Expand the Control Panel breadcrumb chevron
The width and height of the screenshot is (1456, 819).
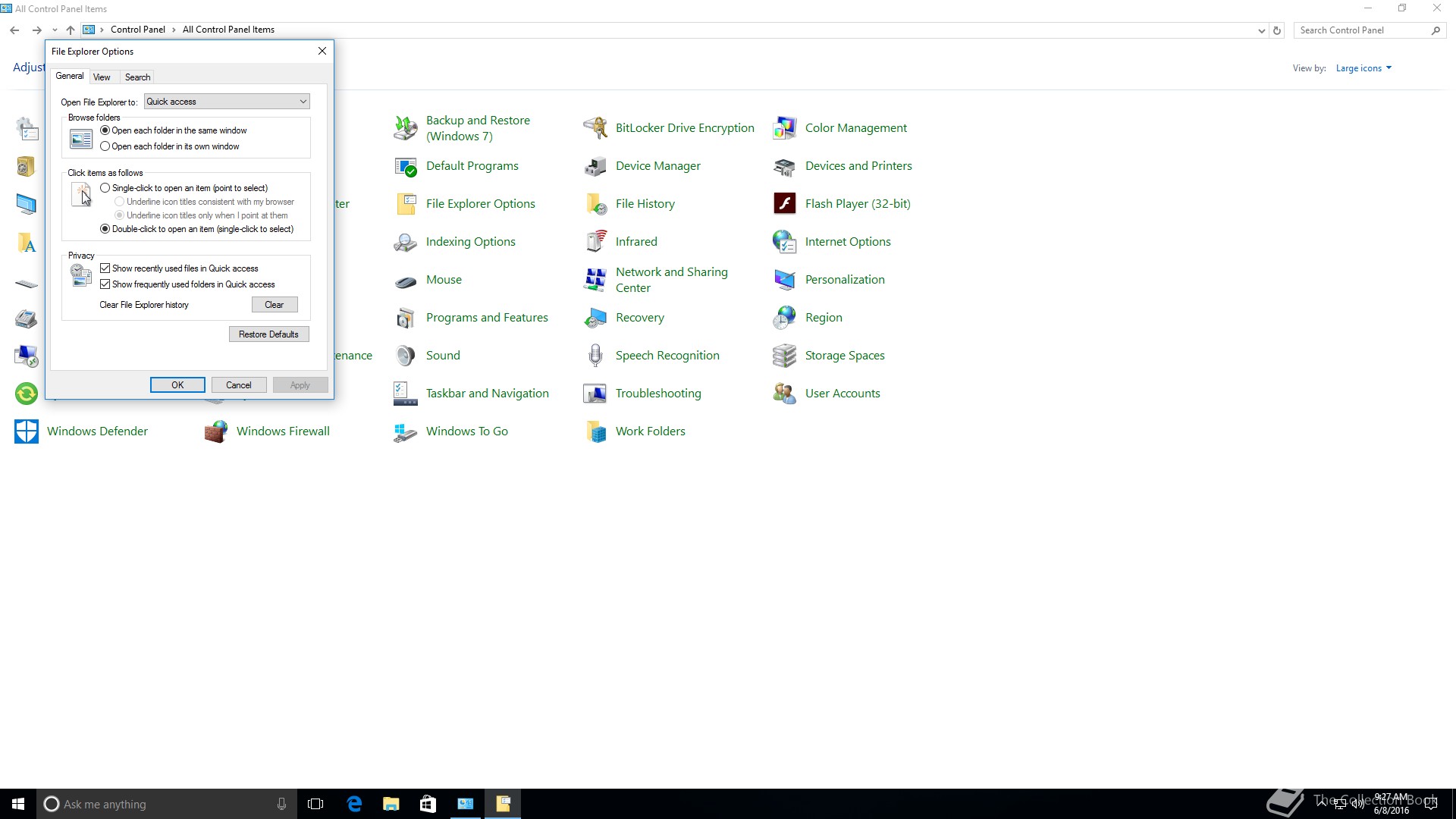point(174,30)
